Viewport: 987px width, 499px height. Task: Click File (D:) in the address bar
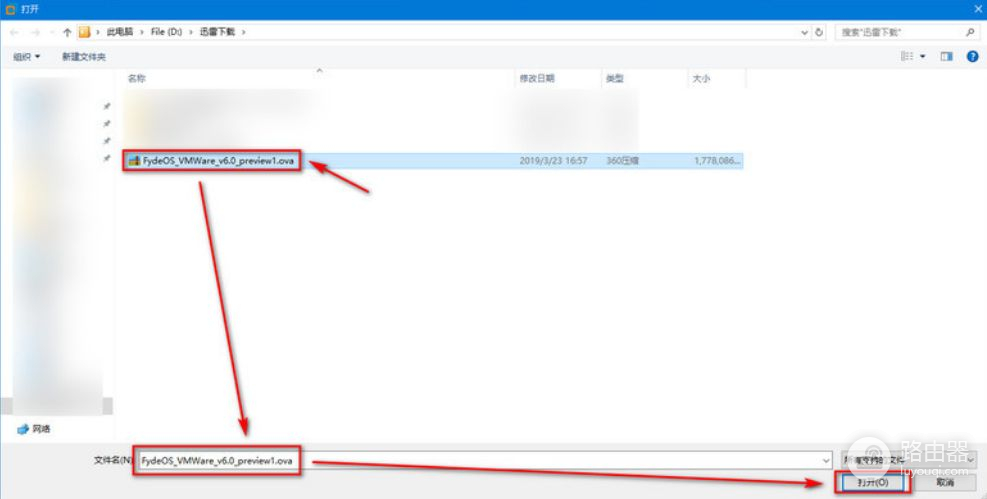tap(166, 32)
